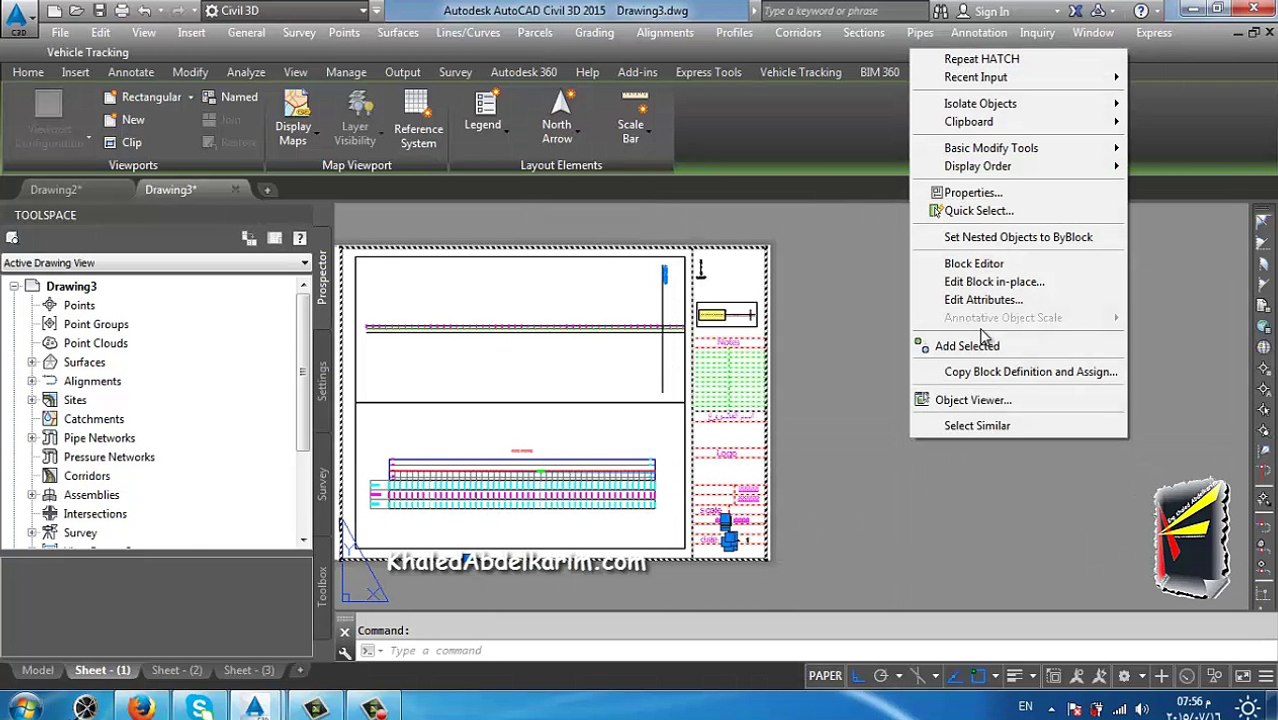
Task: Click the Points tree icon
Action: pyautogui.click(x=50, y=305)
